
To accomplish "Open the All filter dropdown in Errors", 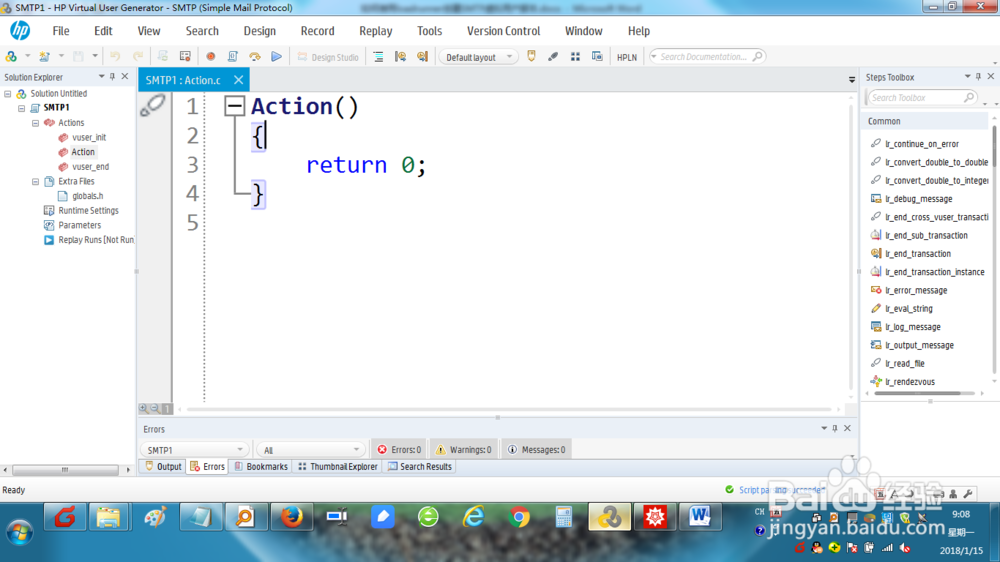I will [310, 450].
